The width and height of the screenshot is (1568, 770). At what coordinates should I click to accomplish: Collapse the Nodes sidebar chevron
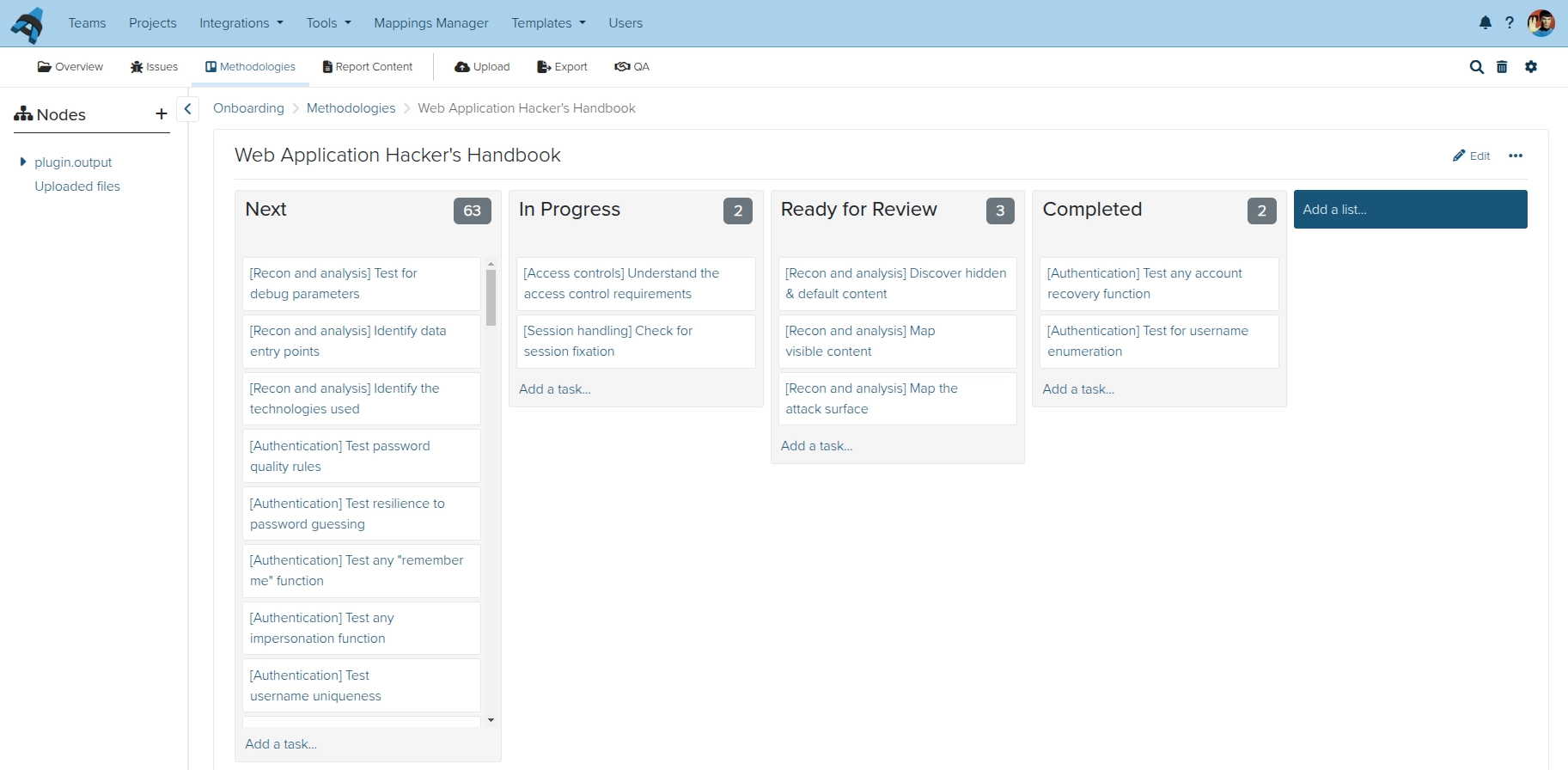[x=187, y=109]
